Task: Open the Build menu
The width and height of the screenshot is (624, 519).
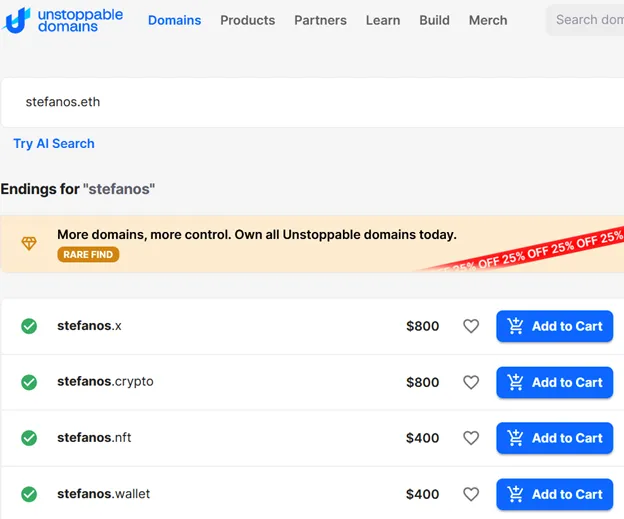Action: point(434,20)
